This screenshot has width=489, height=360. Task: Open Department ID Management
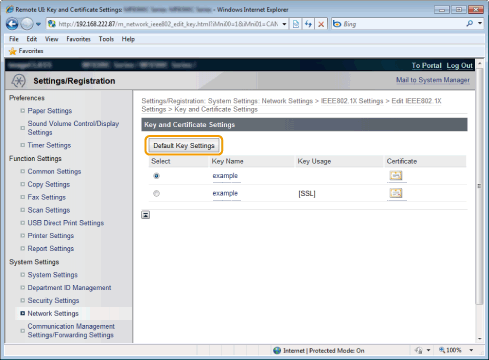click(x=69, y=288)
